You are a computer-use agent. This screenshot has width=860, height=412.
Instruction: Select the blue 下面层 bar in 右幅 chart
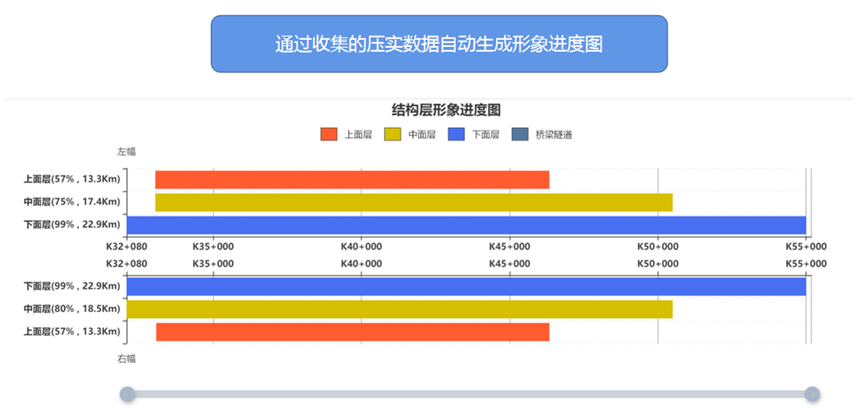pyautogui.click(x=466, y=287)
